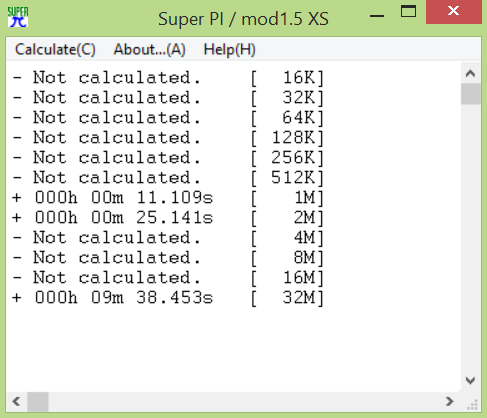Click the window resize grip corner
Screen dimensions: 487x418
coord(472,404)
